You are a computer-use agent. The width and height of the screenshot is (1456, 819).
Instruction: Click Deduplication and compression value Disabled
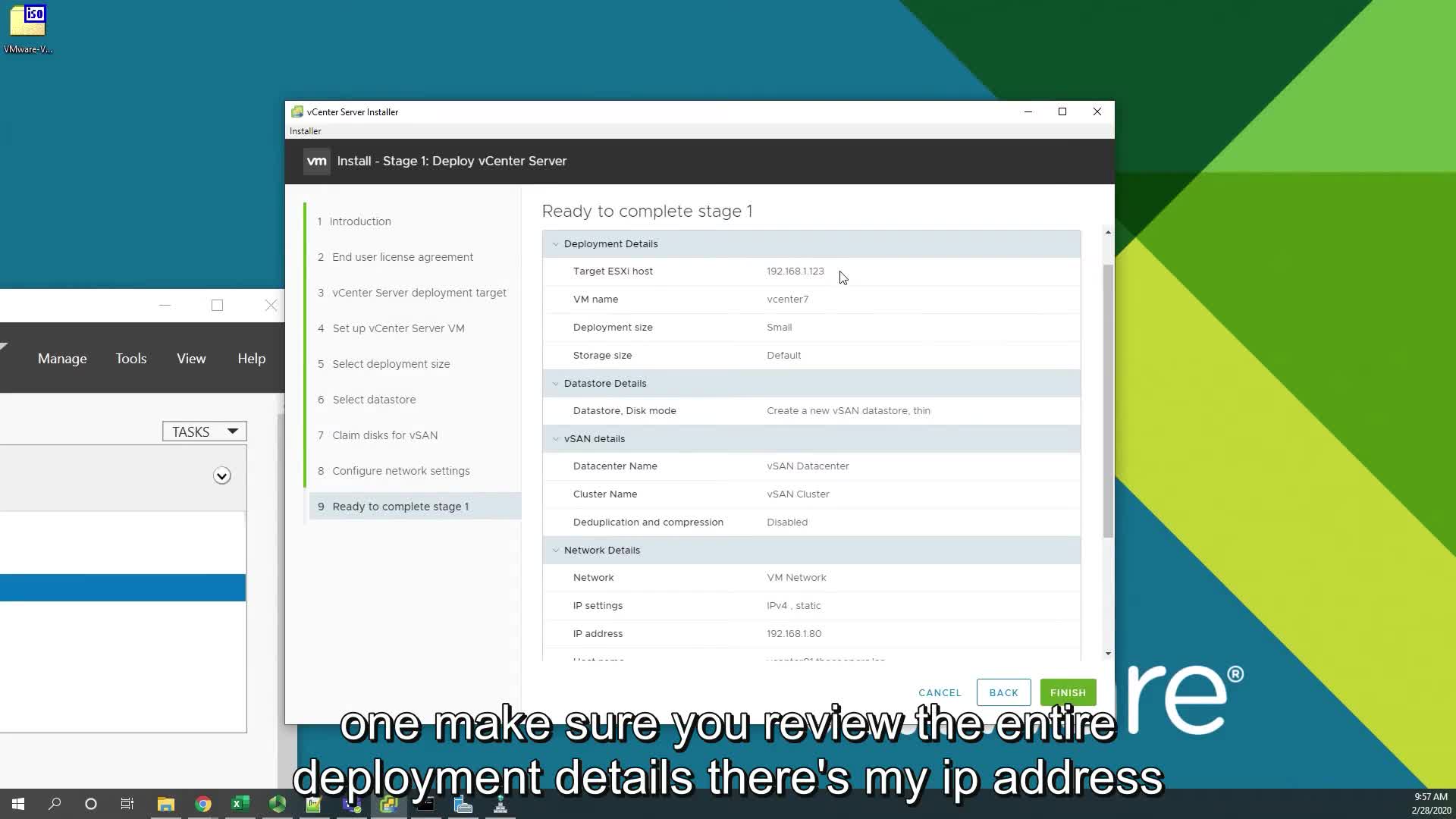pyautogui.click(x=786, y=522)
